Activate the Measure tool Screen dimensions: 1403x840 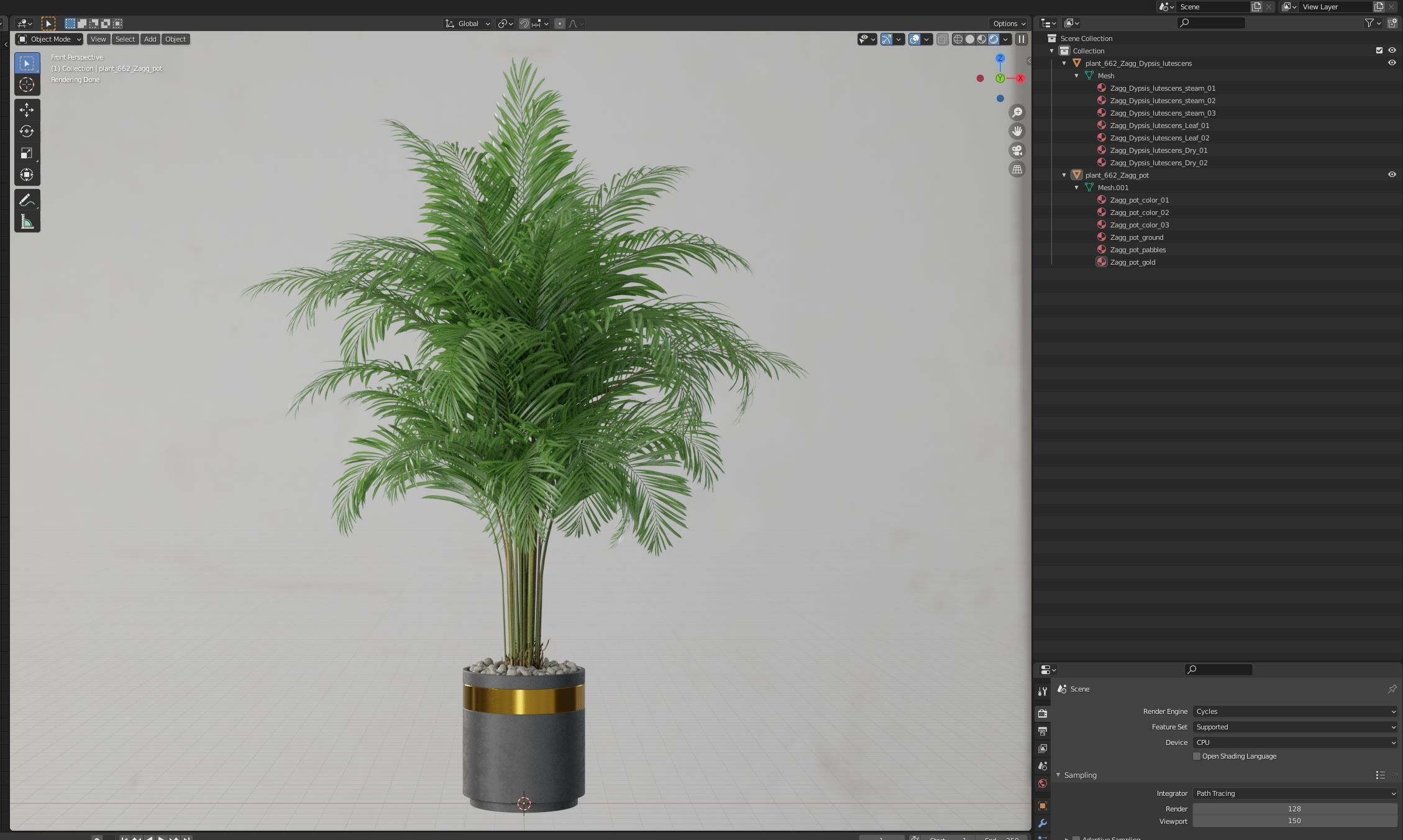click(x=27, y=222)
